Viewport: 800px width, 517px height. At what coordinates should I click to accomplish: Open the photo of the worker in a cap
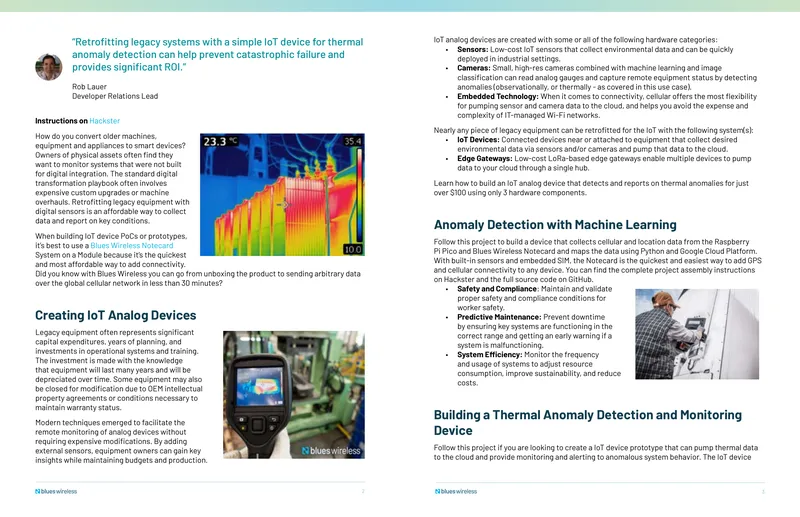coord(697,334)
